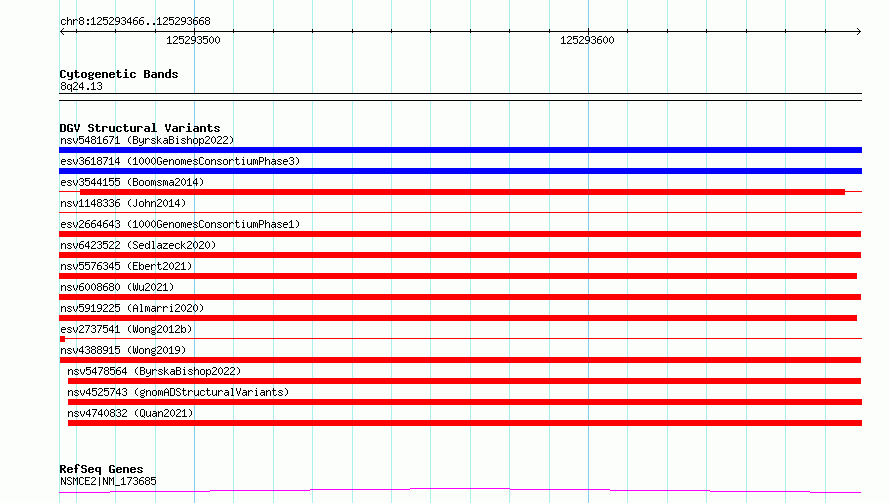890x503 pixels.
Task: Click the small red block under esv2737541
Action: click(x=62, y=339)
